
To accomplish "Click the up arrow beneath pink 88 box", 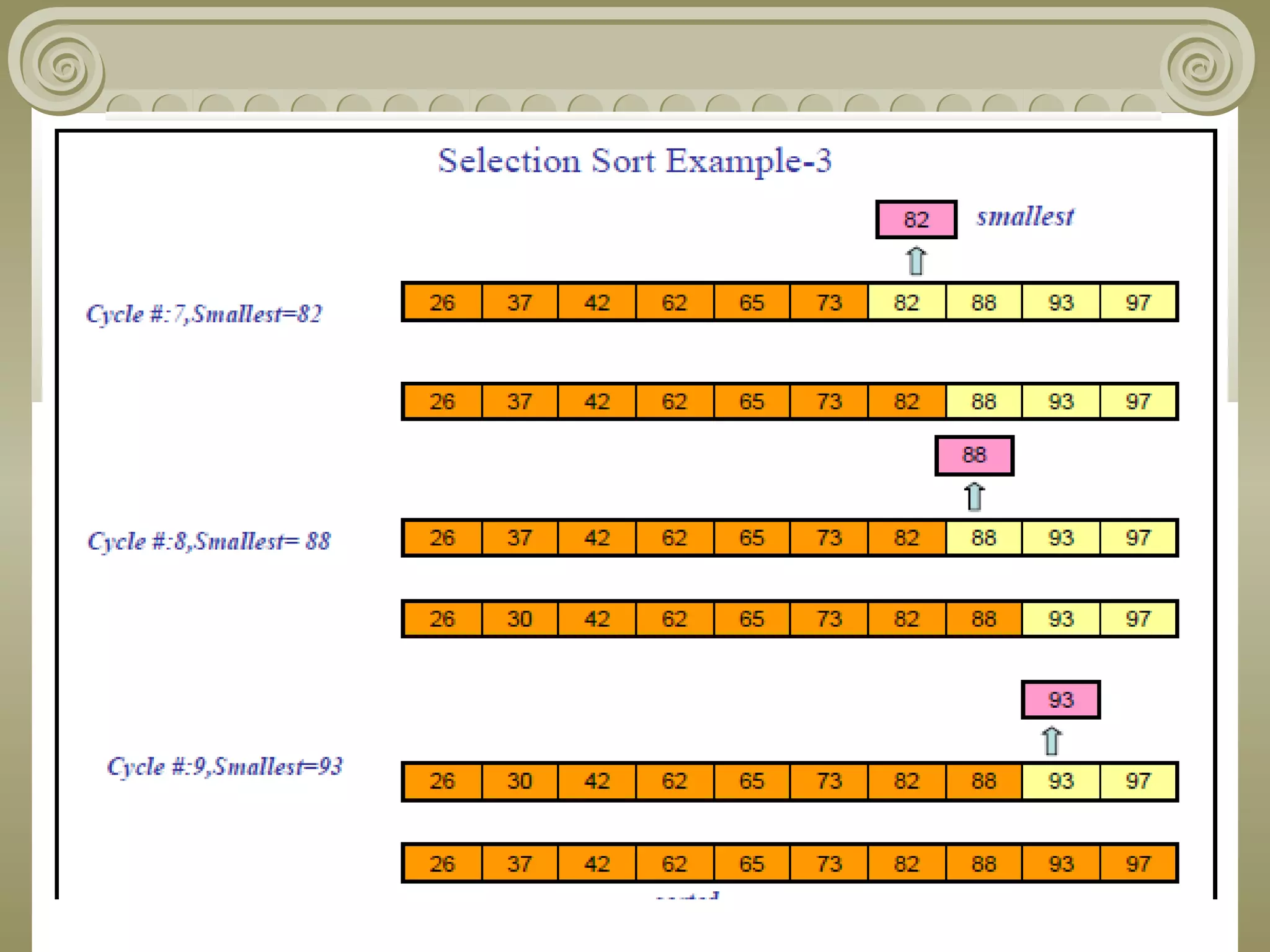I will pyautogui.click(x=974, y=496).
